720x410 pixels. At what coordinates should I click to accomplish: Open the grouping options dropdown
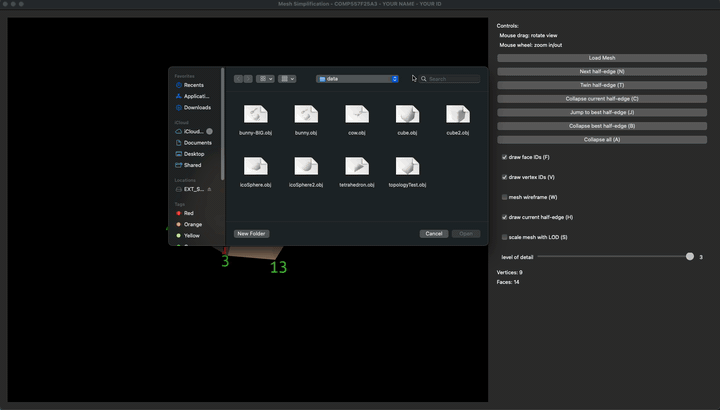[287, 79]
